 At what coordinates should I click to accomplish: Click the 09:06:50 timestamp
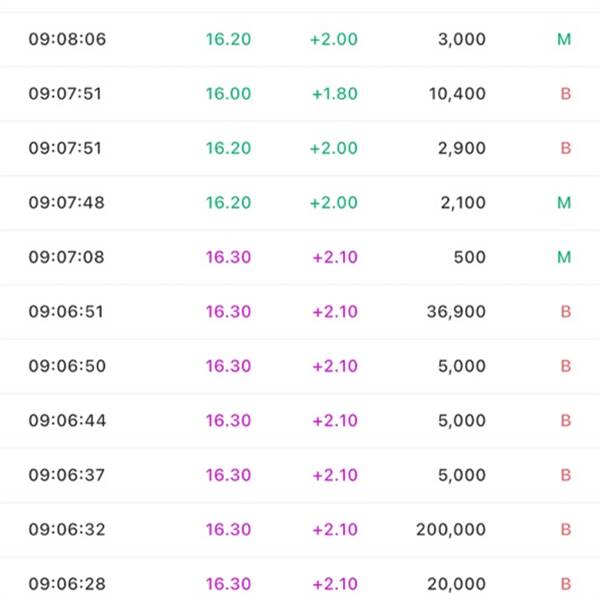pos(67,366)
